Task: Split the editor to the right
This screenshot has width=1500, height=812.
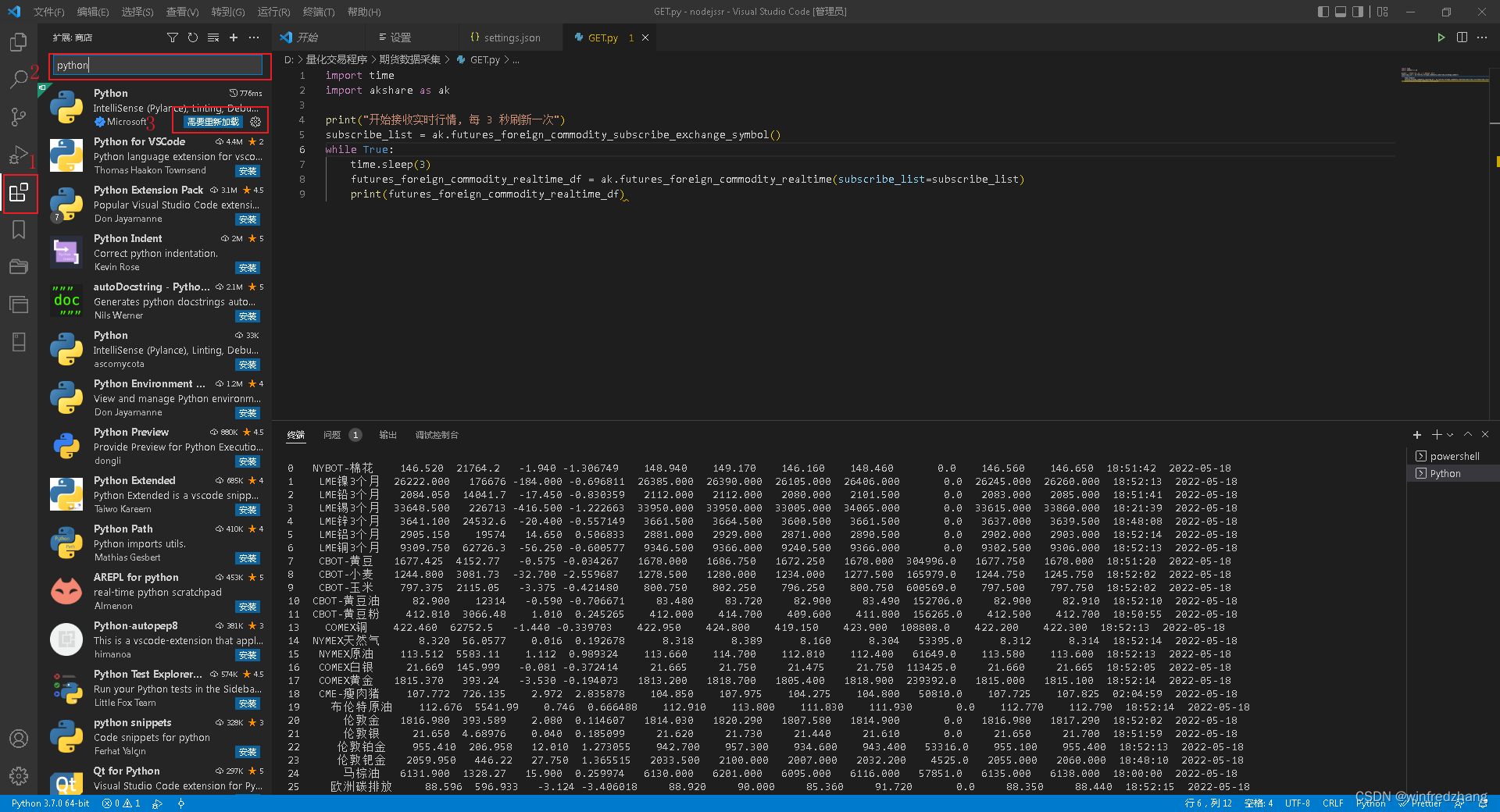Action: [x=1462, y=37]
